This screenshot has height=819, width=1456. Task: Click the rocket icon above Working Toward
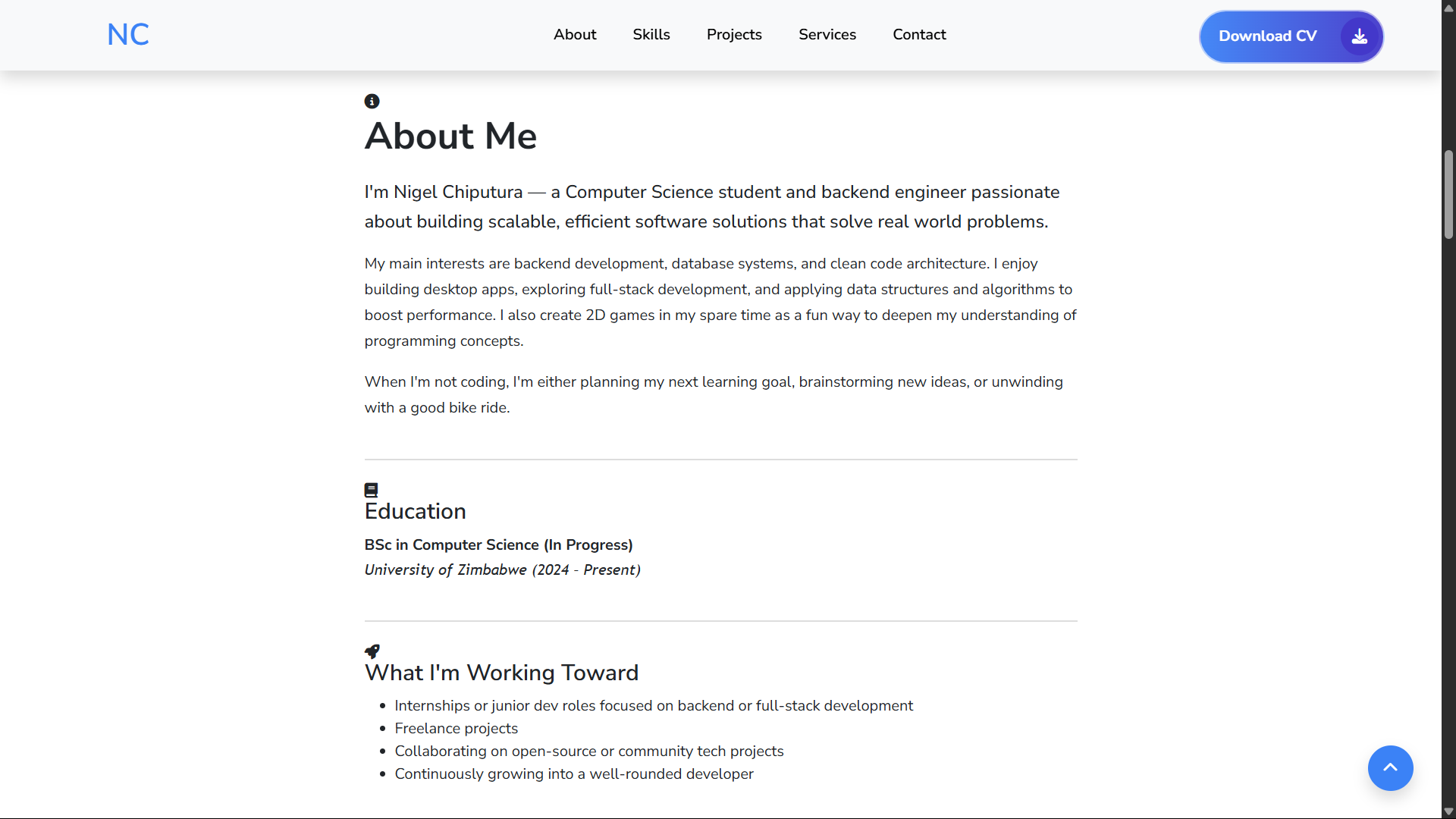[372, 651]
